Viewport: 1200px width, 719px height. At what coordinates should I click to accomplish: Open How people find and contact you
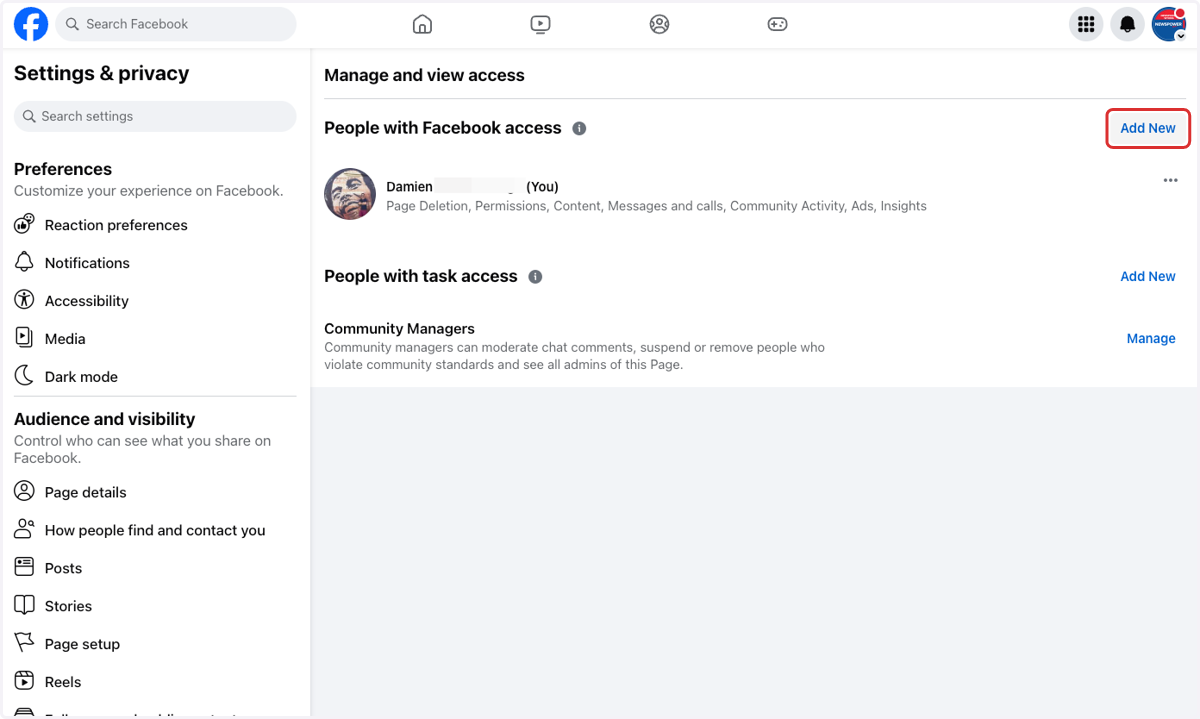point(155,530)
